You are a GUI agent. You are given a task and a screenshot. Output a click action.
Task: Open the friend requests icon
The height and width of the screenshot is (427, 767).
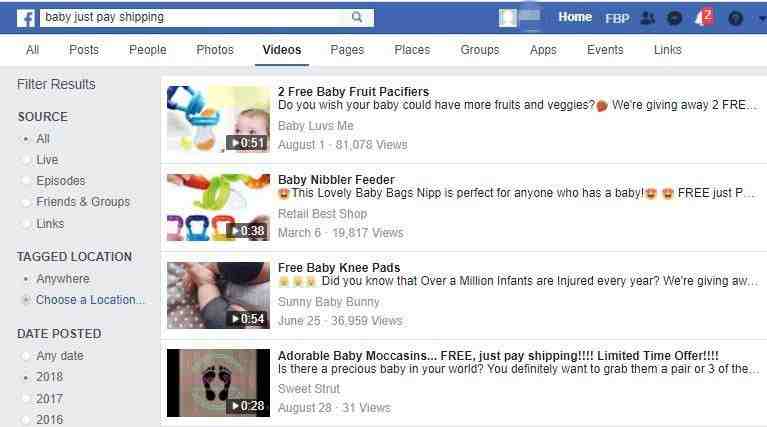tap(648, 18)
